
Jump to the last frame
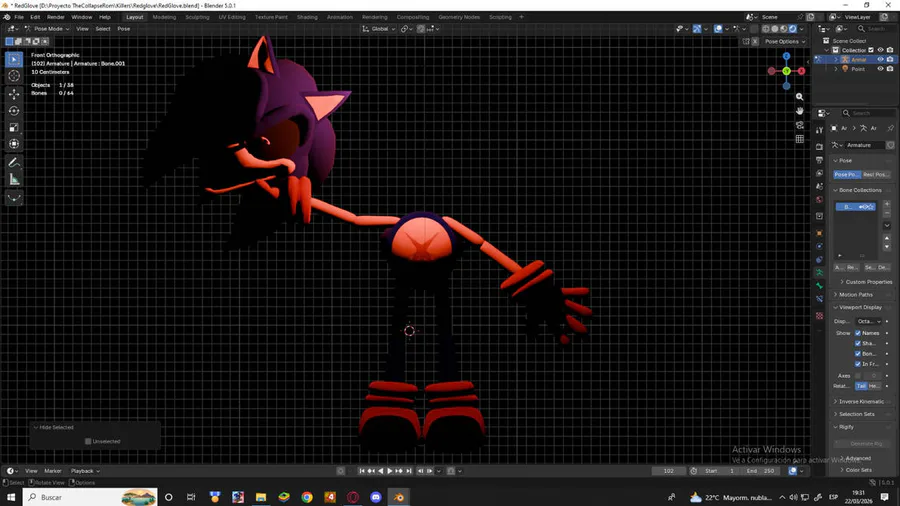pyautogui.click(x=409, y=471)
